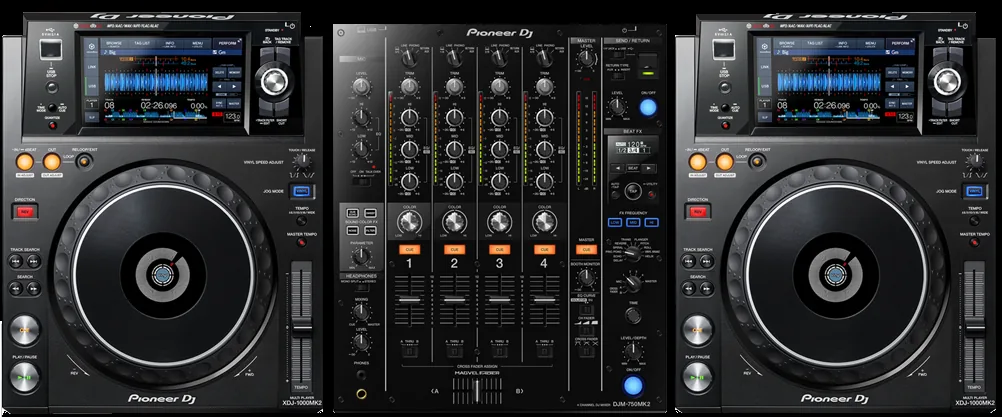Image resolution: width=1002 pixels, height=417 pixels.
Task: Enable headphone CUE for channel 1
Action: click(x=409, y=250)
